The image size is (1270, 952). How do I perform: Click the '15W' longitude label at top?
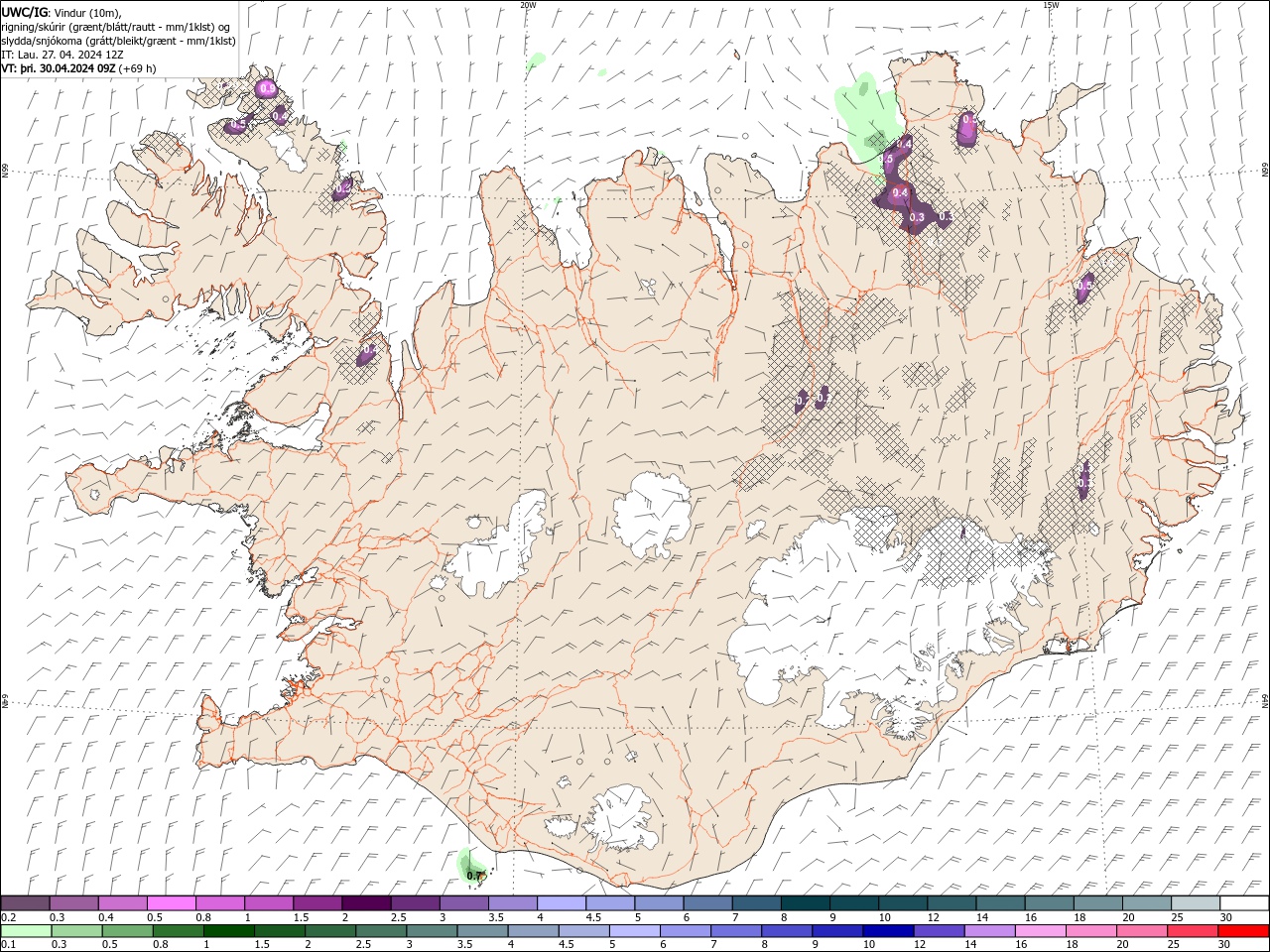(1051, 5)
